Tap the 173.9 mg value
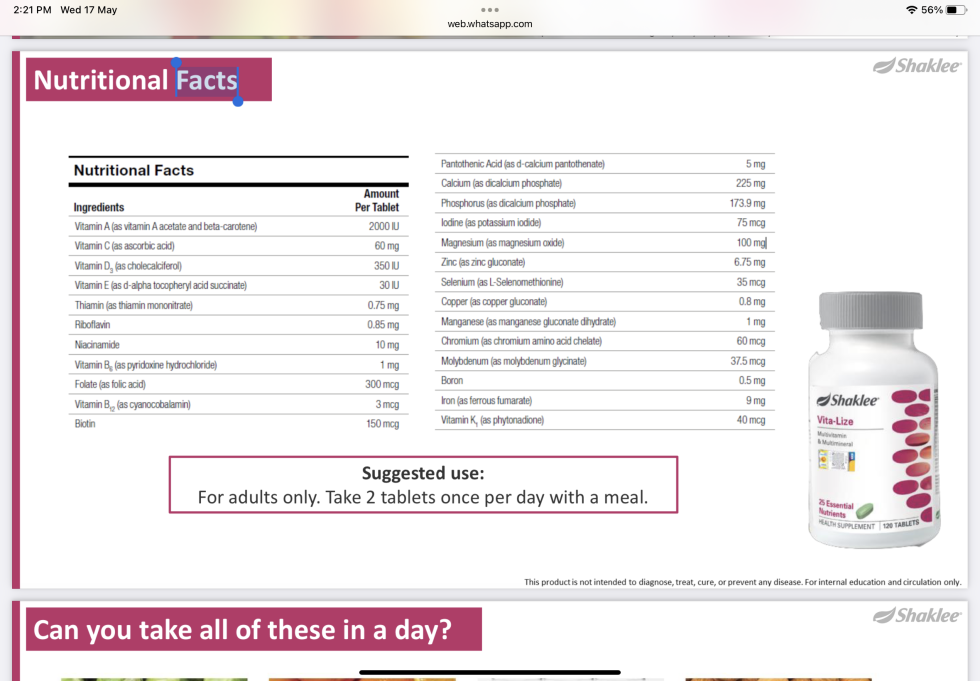The width and height of the screenshot is (980, 681). 748,203
